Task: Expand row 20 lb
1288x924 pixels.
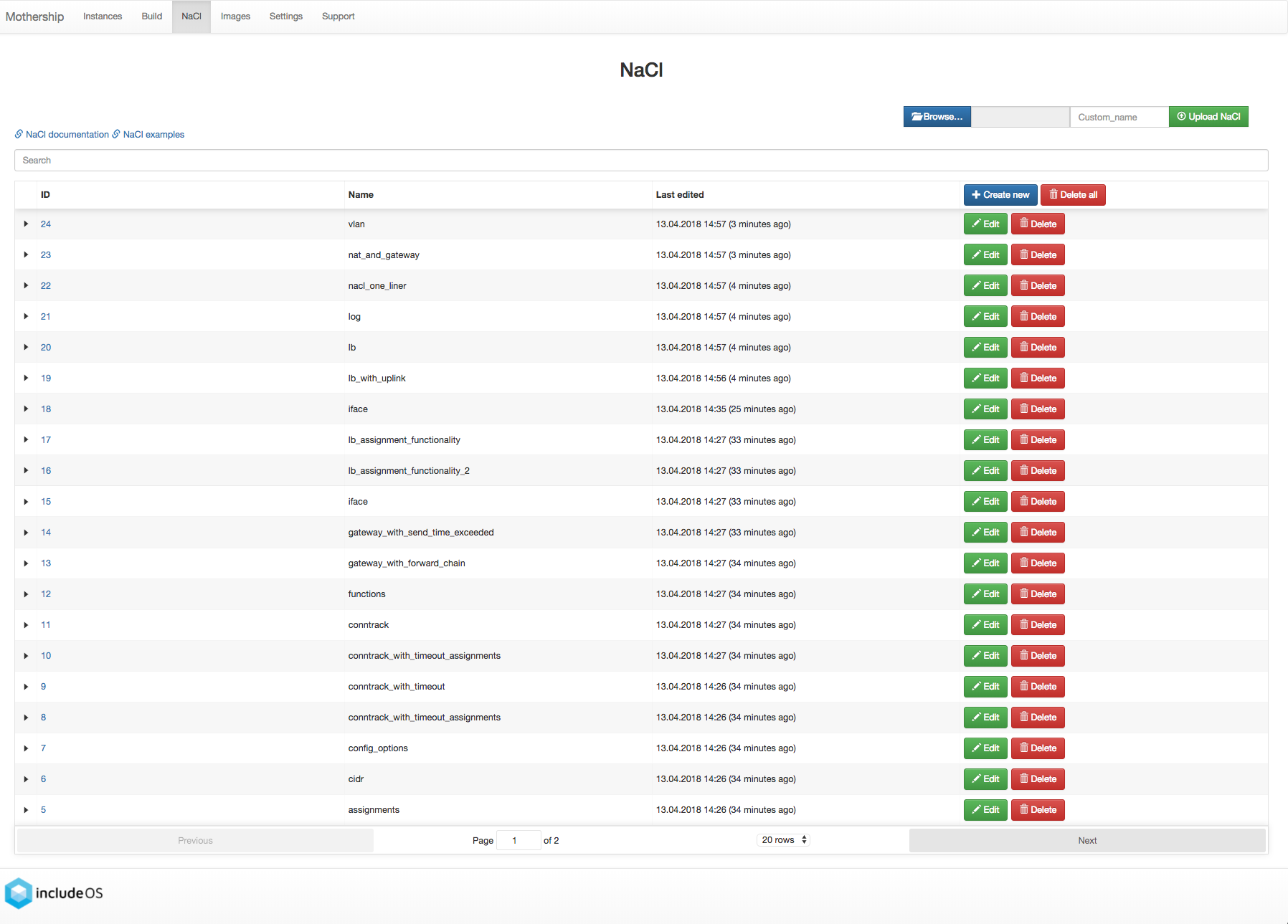Action: [x=26, y=347]
